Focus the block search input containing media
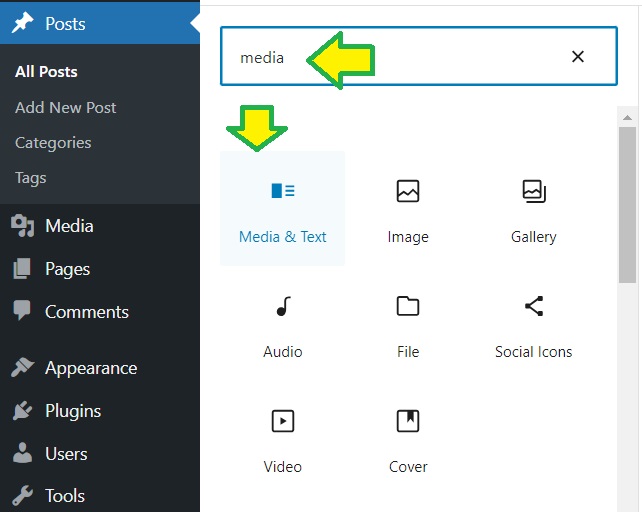This screenshot has height=512, width=642. tap(418, 56)
